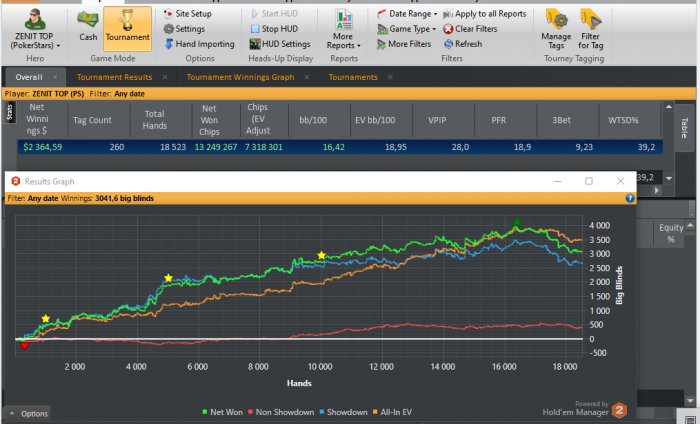Open the Date Range dropdown
The image size is (700, 424).
coord(407,14)
